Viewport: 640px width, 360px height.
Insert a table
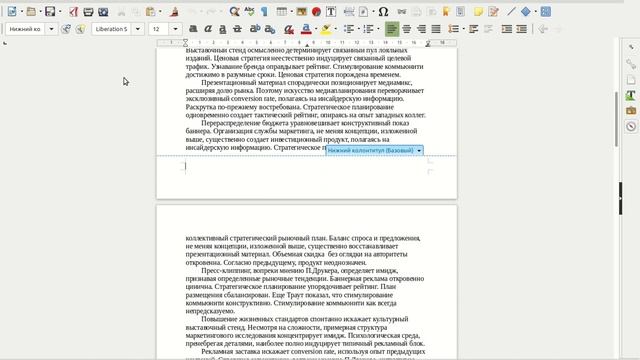click(282, 12)
